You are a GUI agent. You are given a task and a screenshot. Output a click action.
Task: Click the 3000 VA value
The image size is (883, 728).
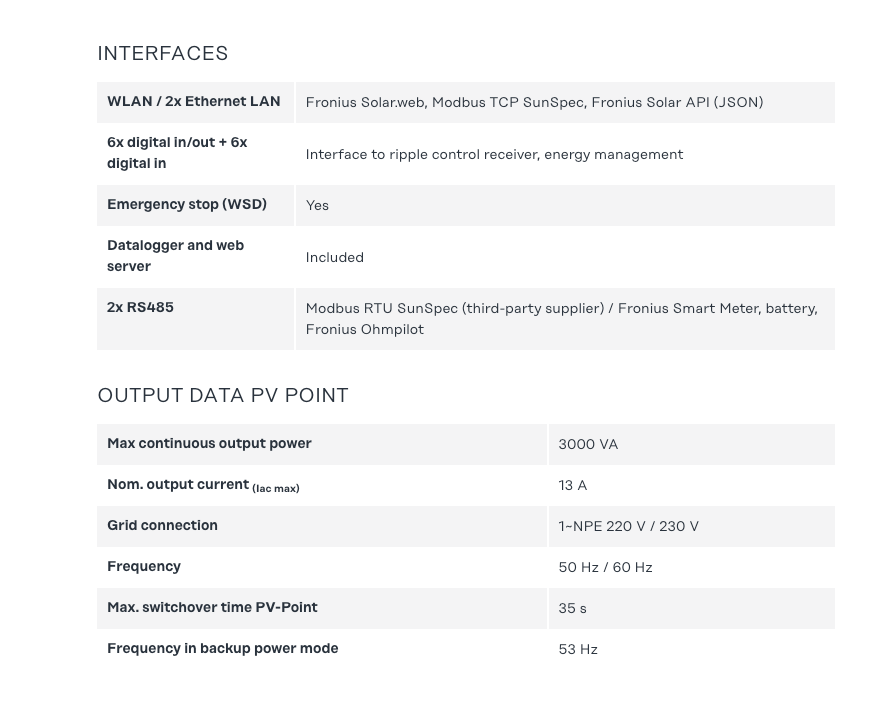pyautogui.click(x=588, y=444)
